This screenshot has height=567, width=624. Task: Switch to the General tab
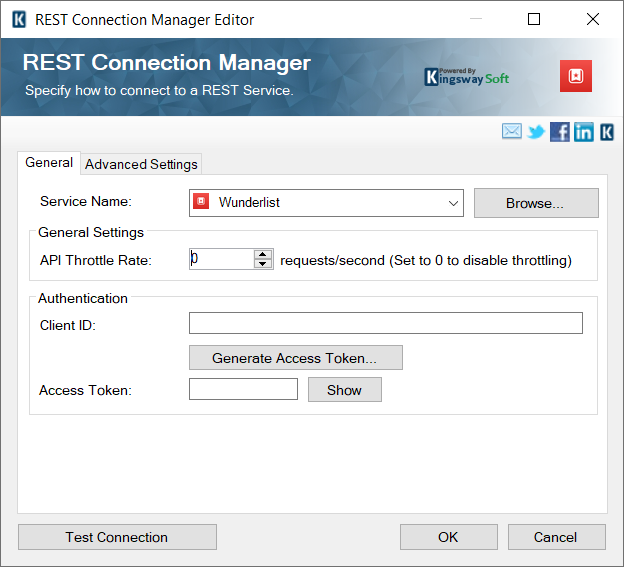(x=49, y=163)
